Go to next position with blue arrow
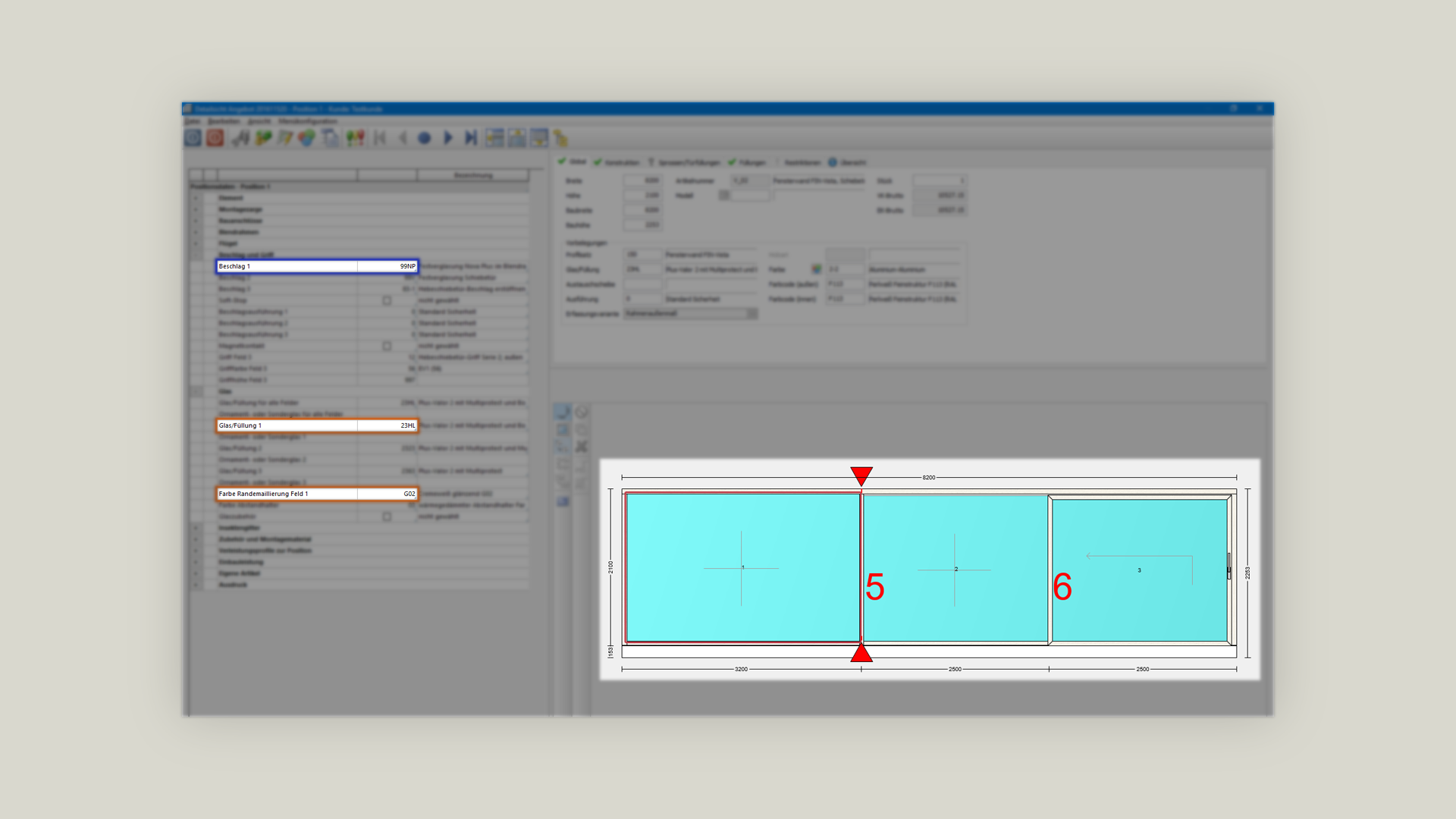Screen dimensions: 1456x819 [x=447, y=138]
